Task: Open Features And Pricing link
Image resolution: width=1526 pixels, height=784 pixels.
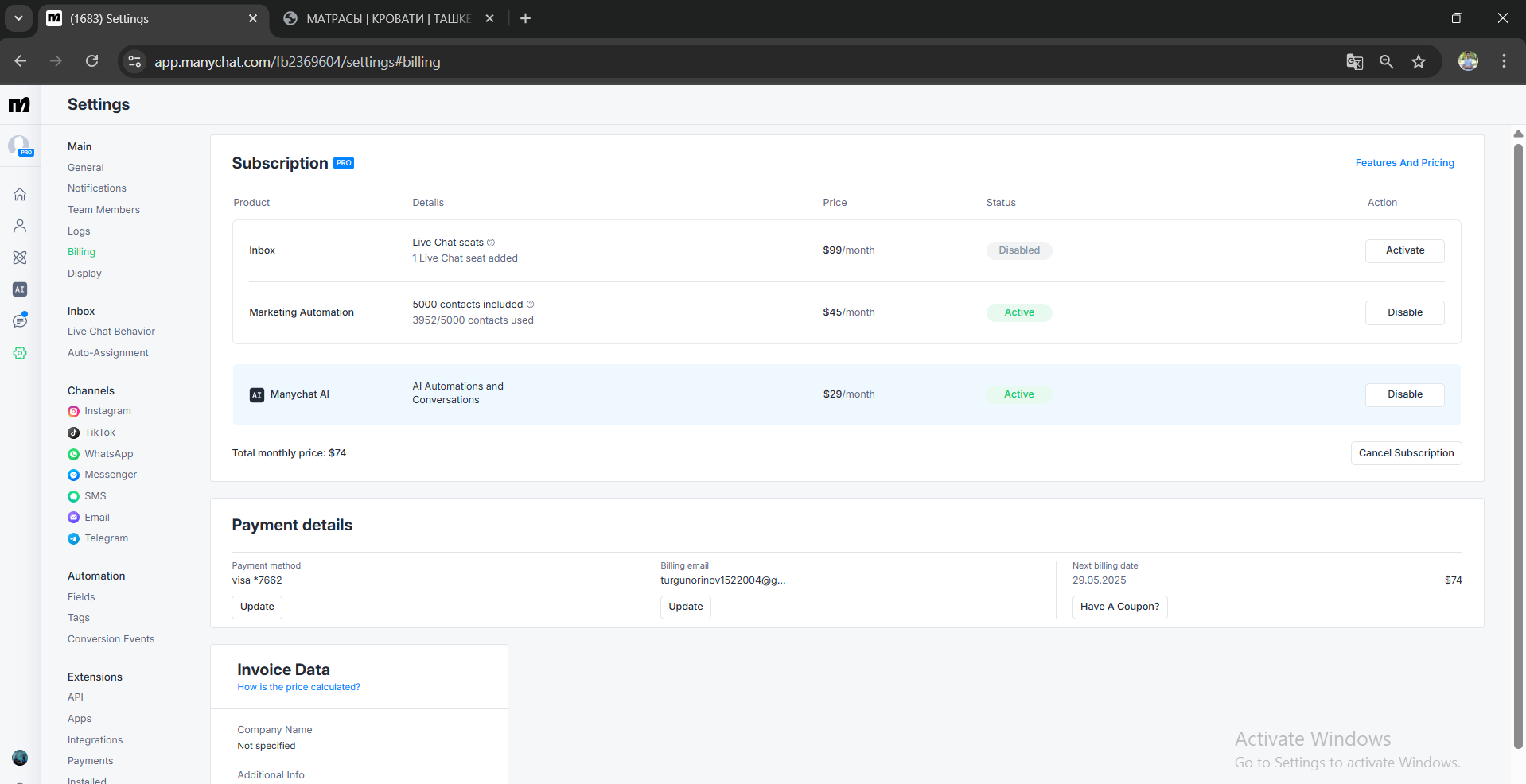Action: (x=1404, y=163)
